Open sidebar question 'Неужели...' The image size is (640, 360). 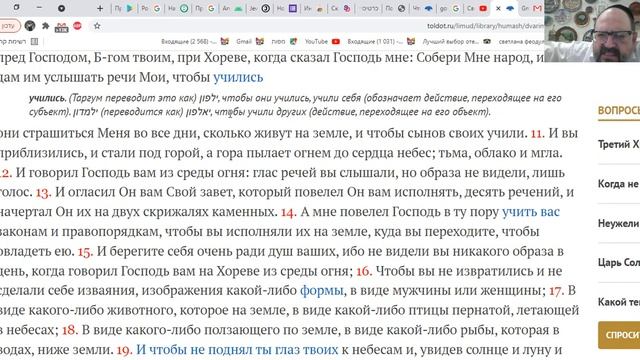point(619,223)
